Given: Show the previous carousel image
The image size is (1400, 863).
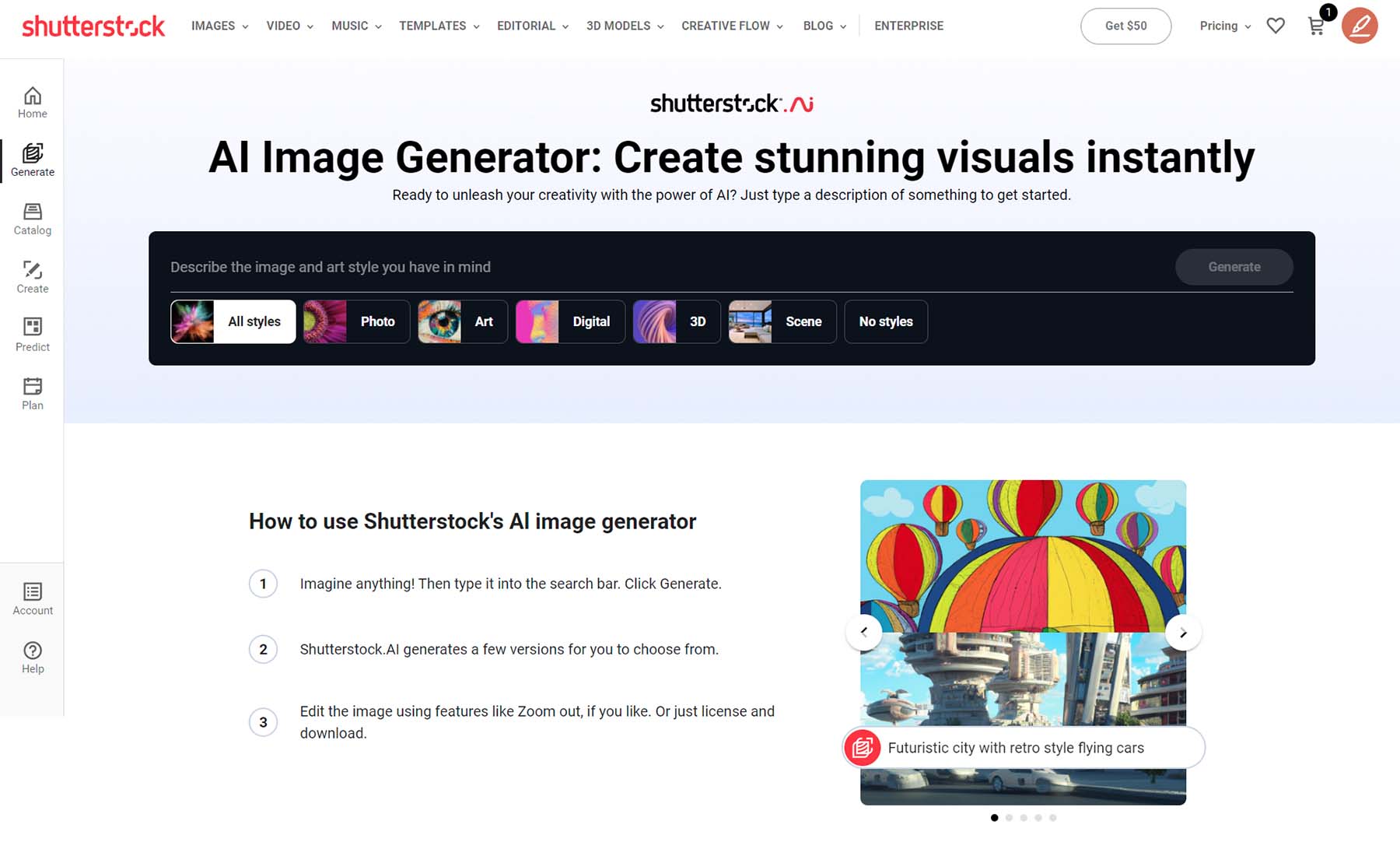Looking at the screenshot, I should pyautogui.click(x=863, y=633).
